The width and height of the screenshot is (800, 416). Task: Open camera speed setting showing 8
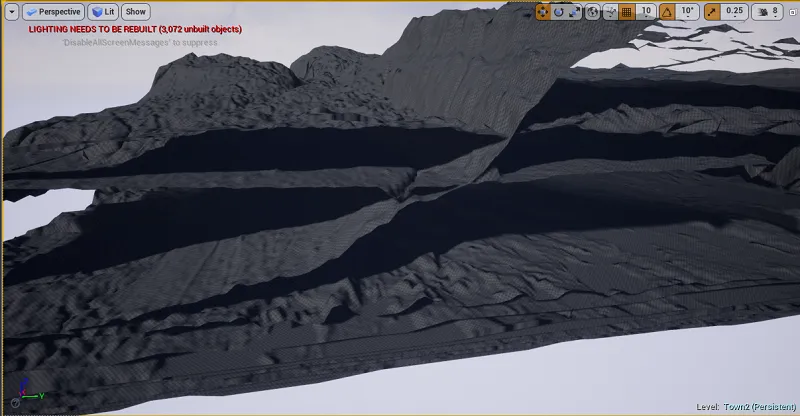tap(776, 12)
